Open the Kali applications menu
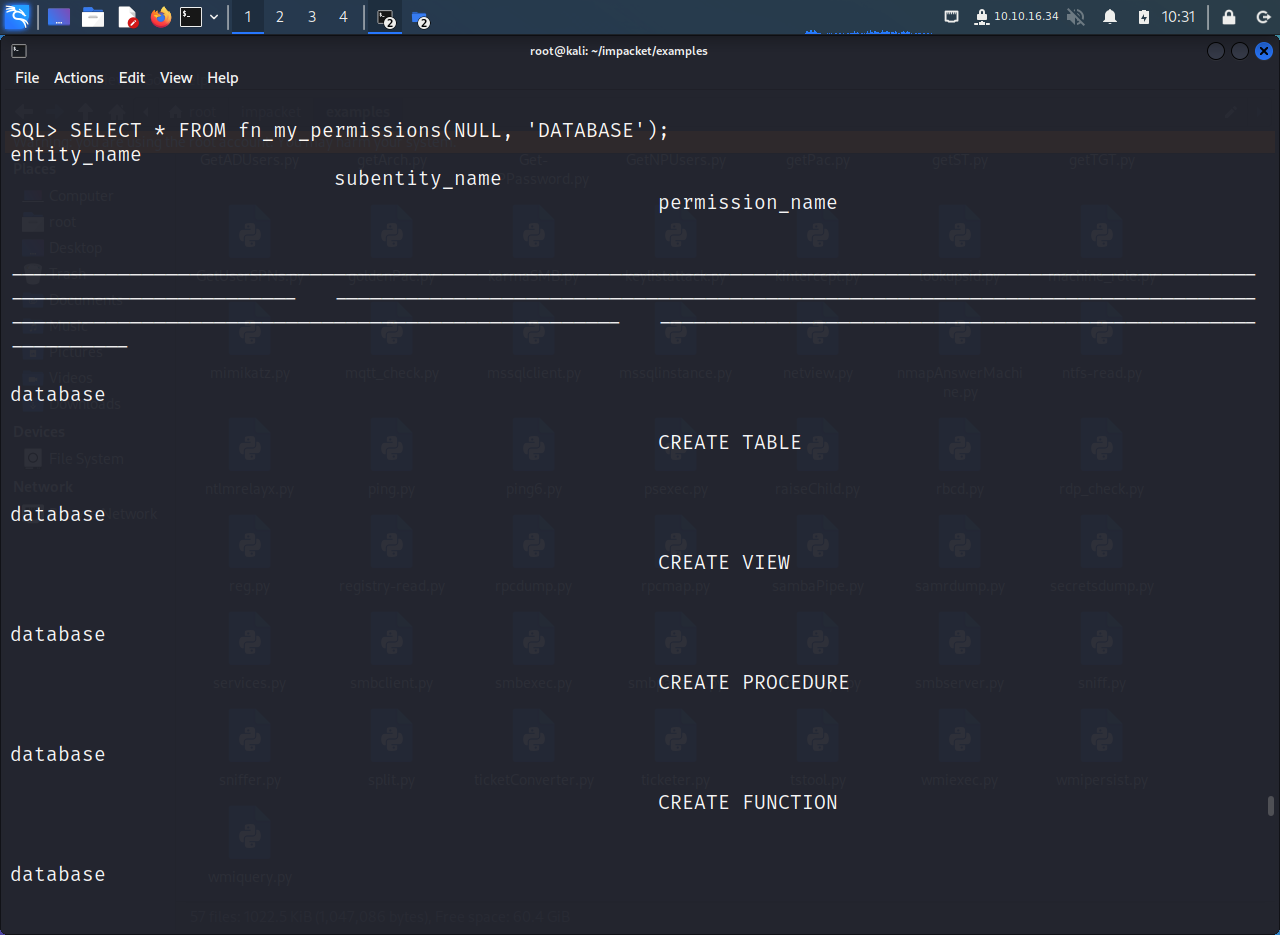 click(18, 16)
